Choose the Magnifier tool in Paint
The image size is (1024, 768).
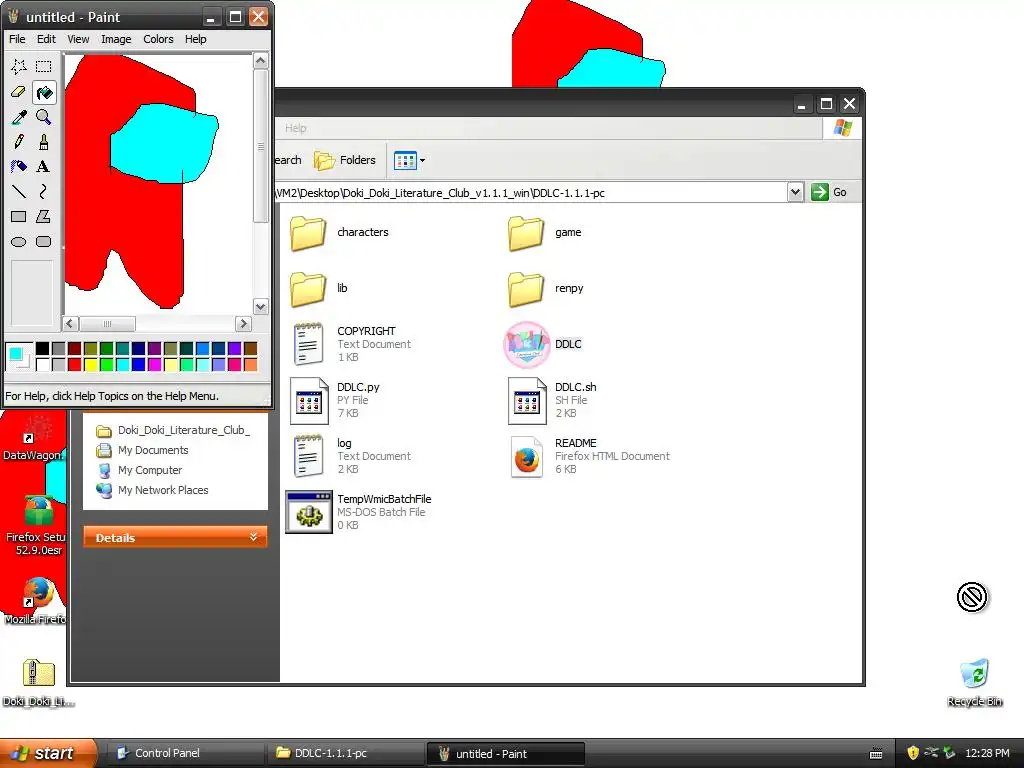44,117
